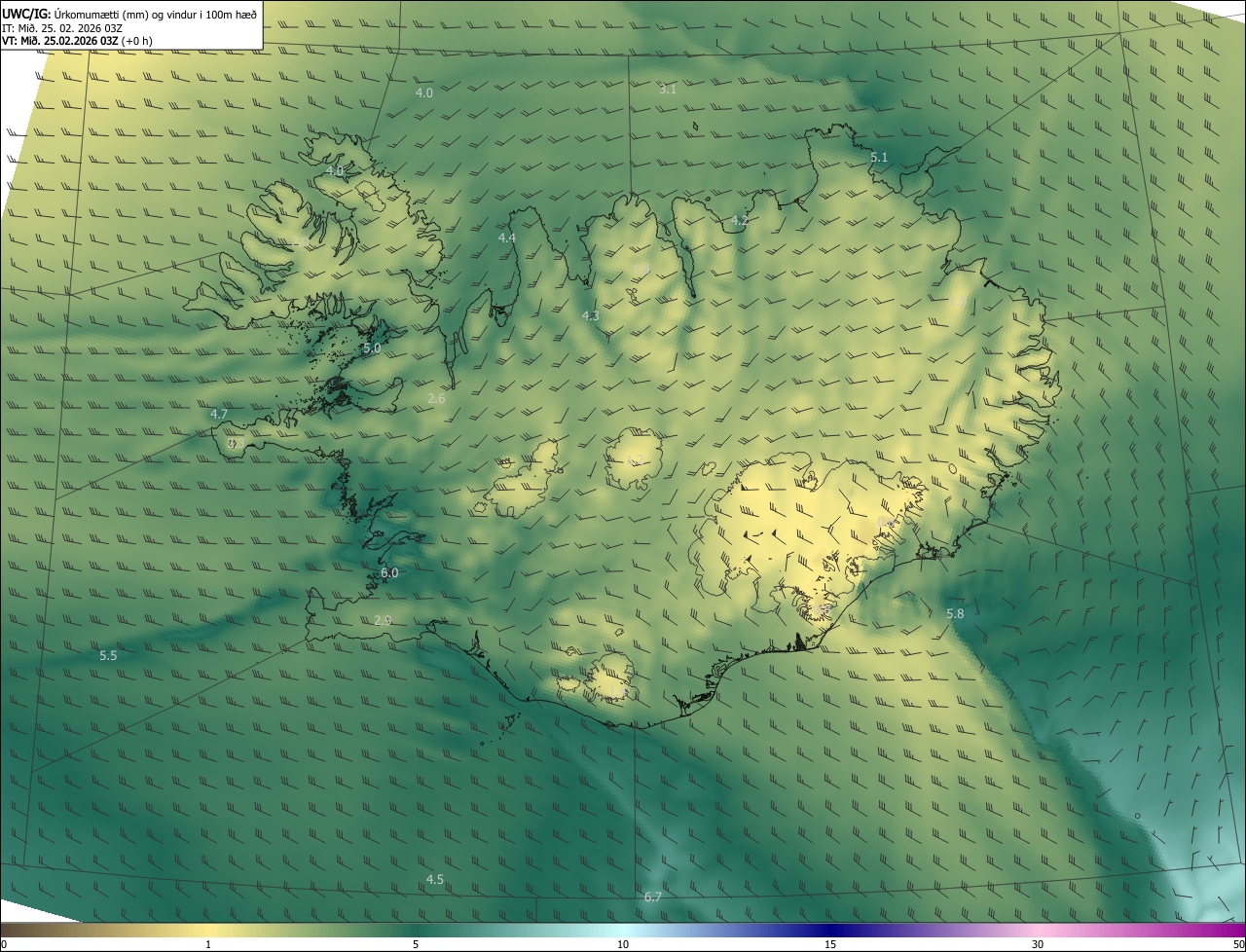
Task: Click the UWC/IG map title text
Action: click(129, 14)
